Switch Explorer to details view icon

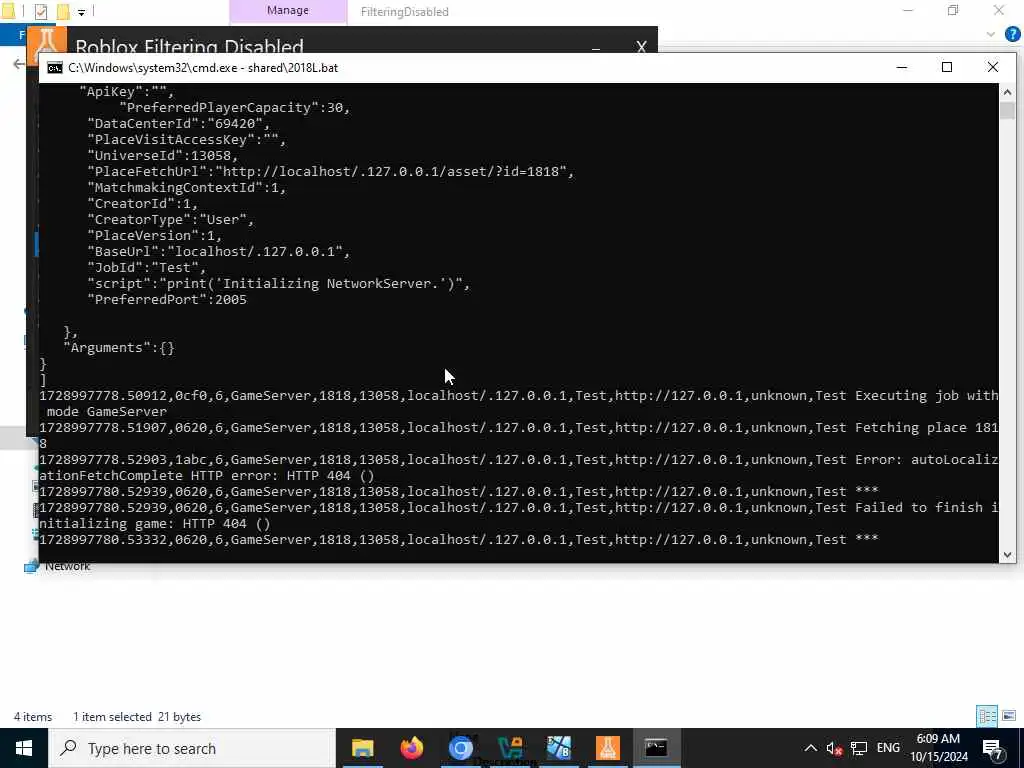click(x=987, y=716)
